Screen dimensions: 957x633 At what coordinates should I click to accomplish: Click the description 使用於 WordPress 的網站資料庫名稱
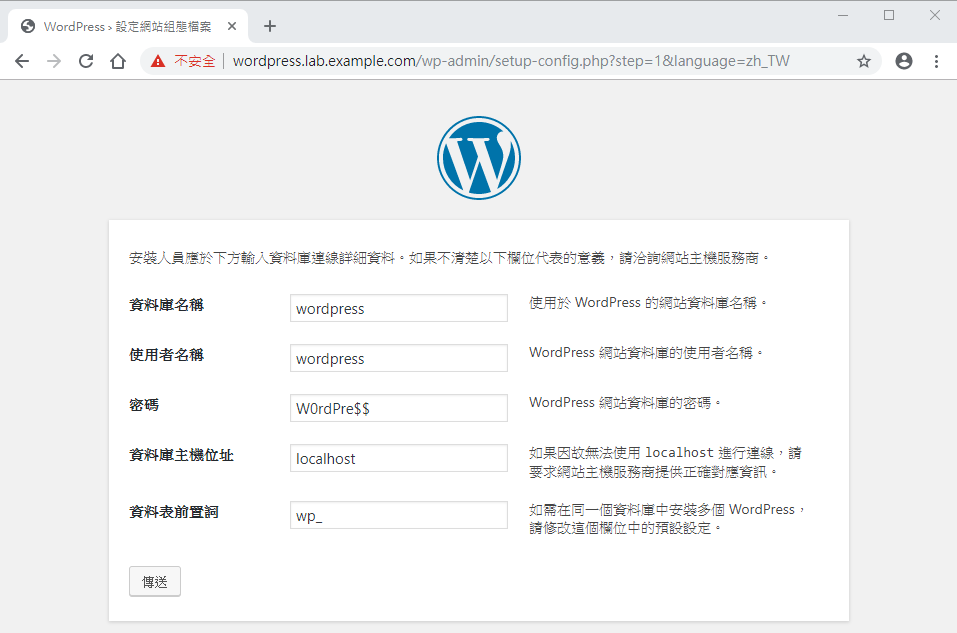click(648, 303)
